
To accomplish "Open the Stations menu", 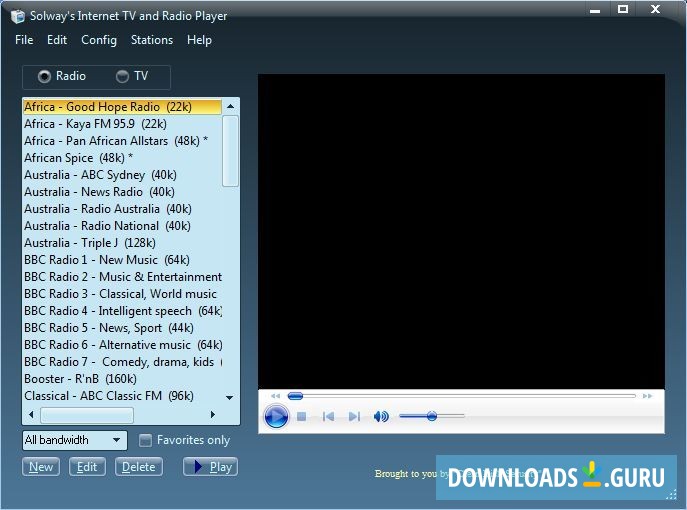I will 152,40.
